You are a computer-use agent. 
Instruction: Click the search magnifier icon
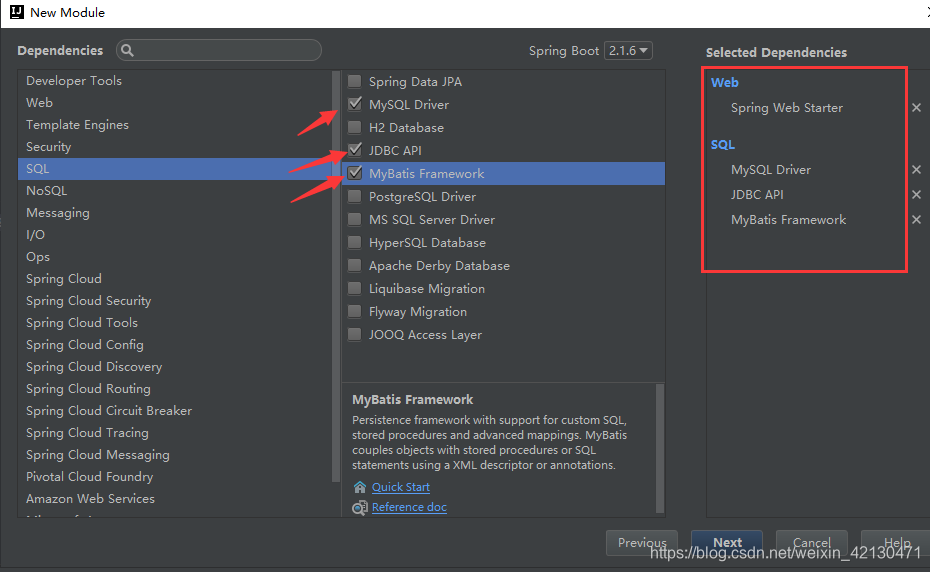pos(127,50)
